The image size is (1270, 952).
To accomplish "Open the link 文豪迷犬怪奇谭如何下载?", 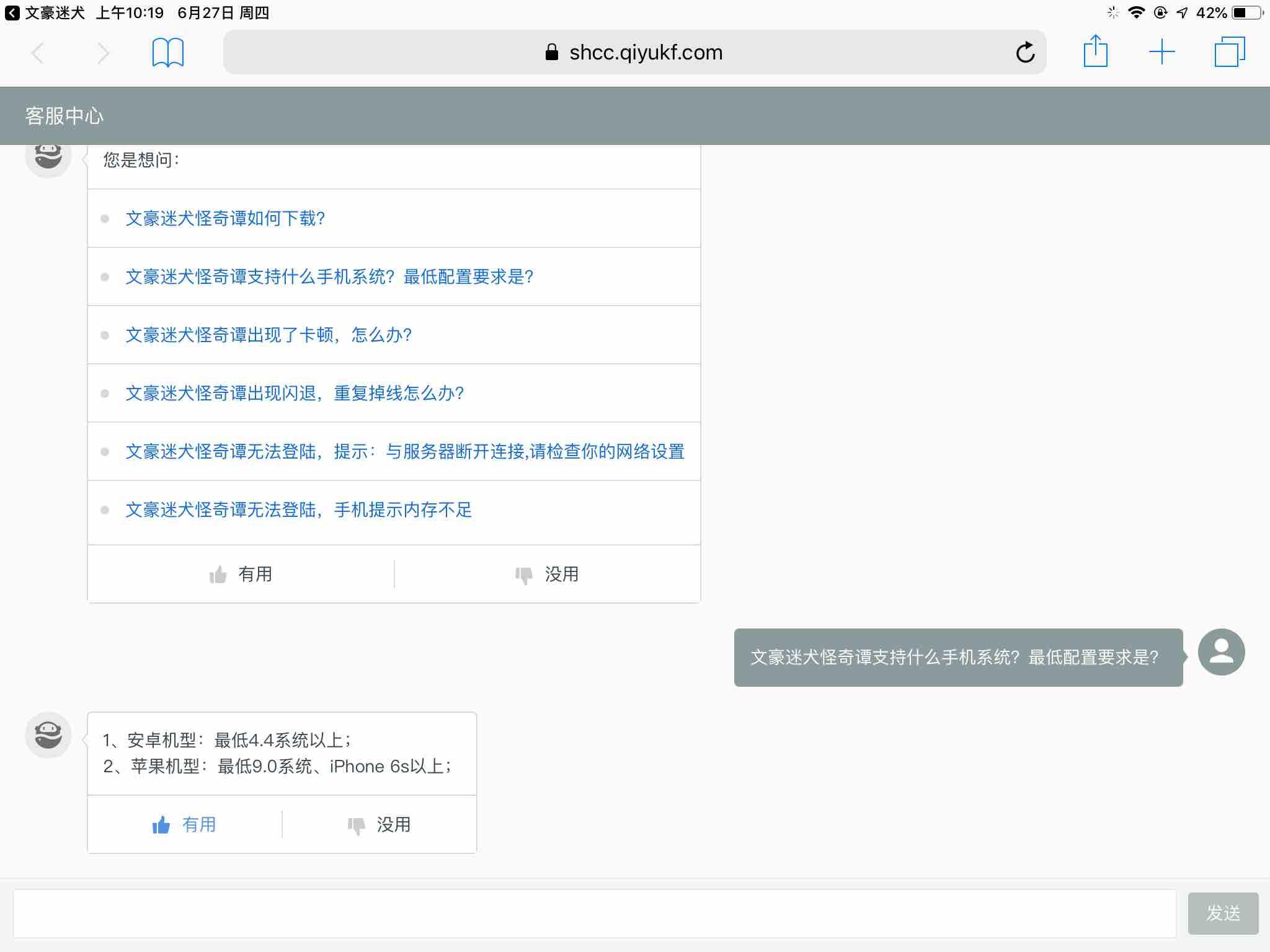I will click(226, 218).
